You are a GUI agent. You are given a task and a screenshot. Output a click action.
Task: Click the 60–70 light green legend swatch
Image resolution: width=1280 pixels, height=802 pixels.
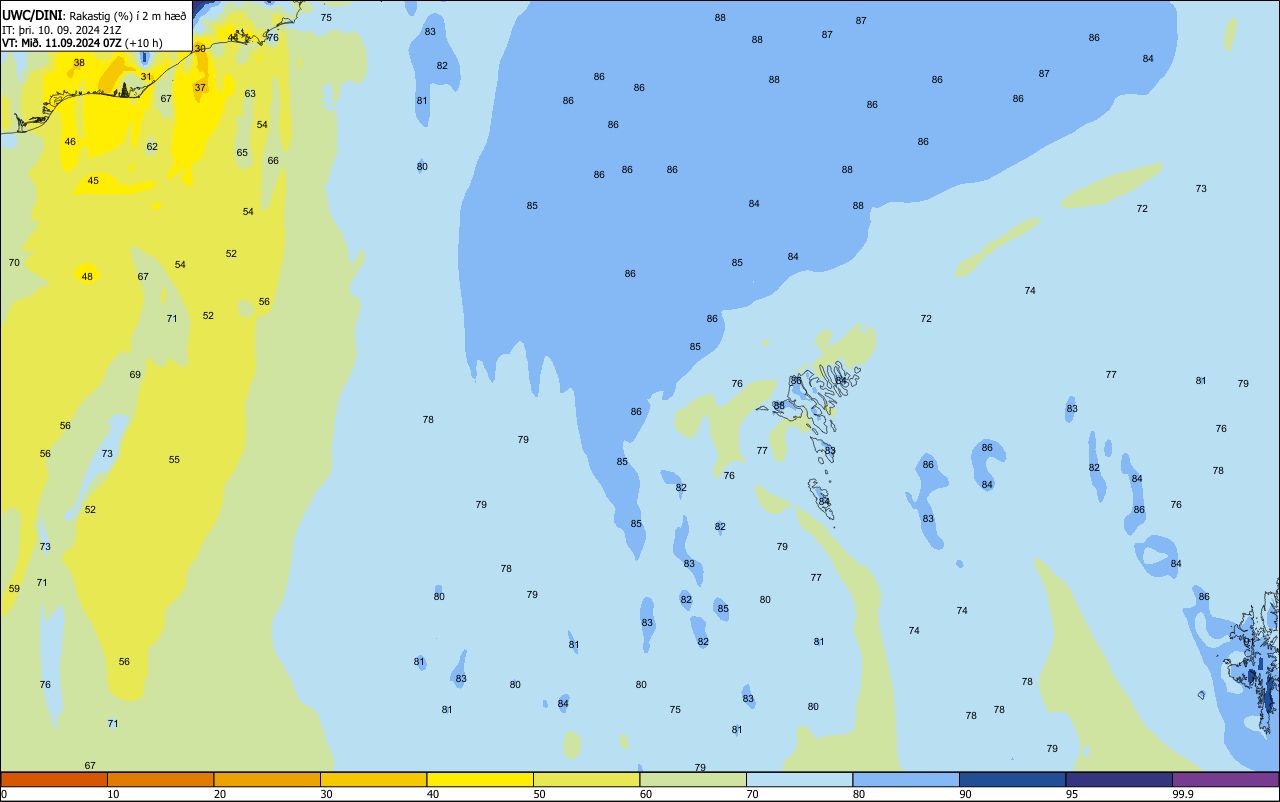pos(693,779)
